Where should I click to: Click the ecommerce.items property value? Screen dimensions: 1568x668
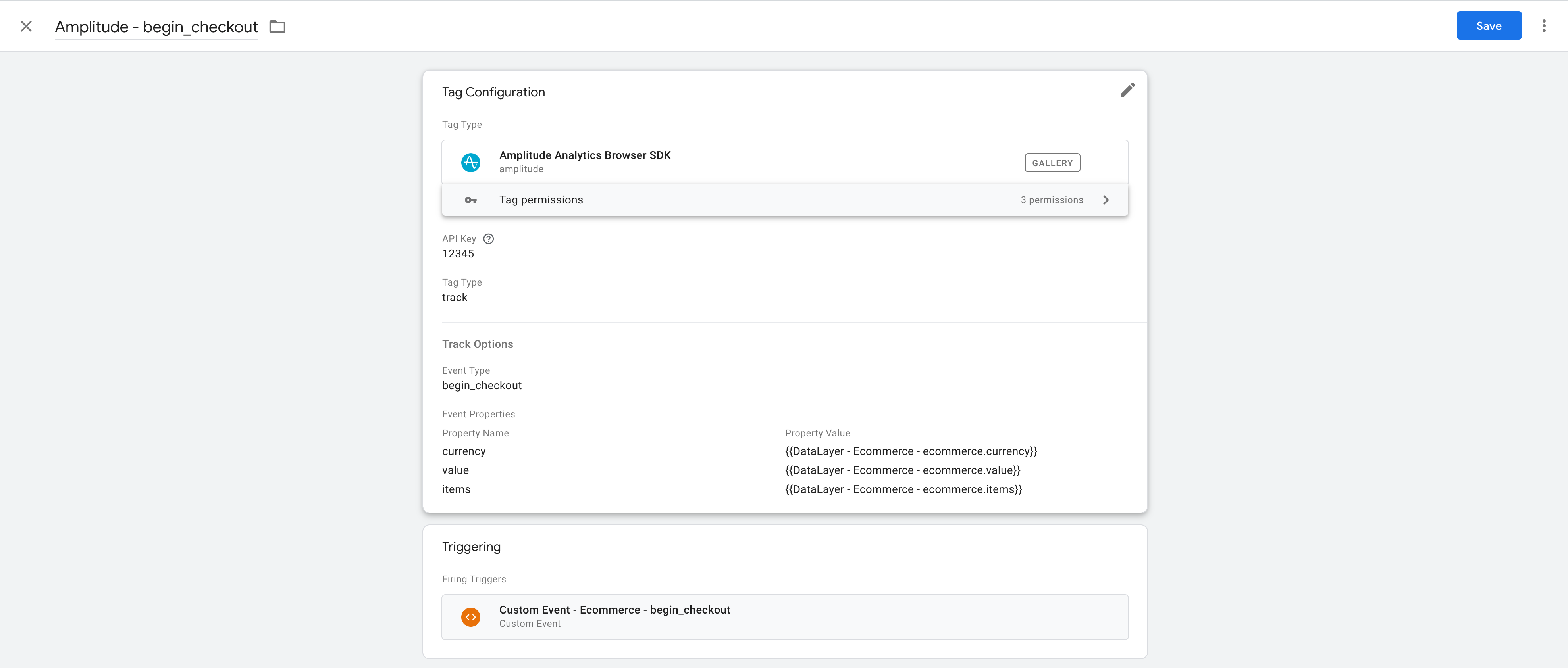pyautogui.click(x=903, y=490)
